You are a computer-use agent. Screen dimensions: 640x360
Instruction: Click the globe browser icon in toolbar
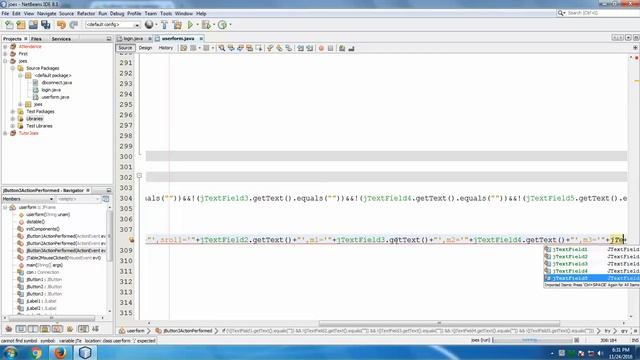click(149, 25)
